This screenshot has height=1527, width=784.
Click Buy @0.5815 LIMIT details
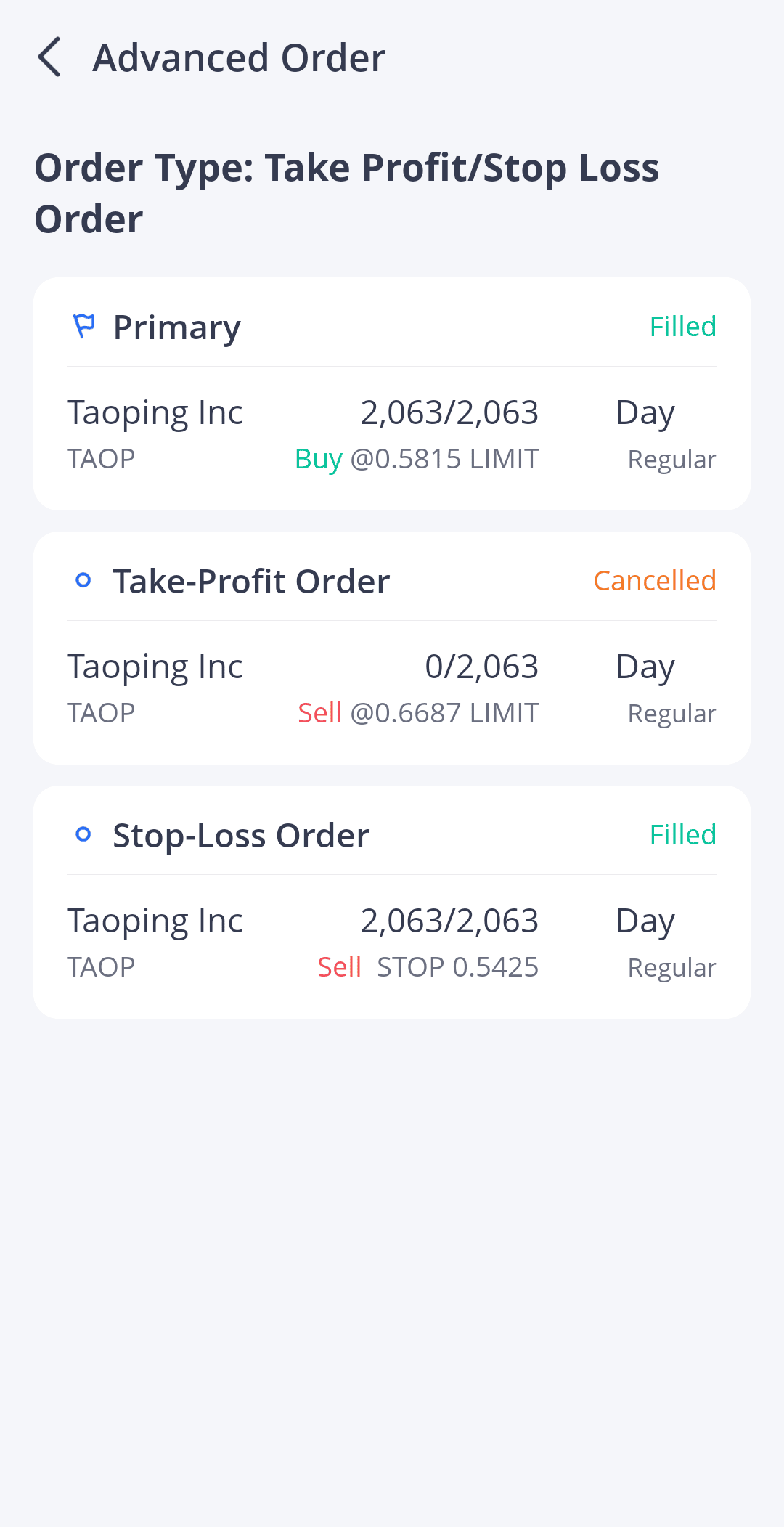pyautogui.click(x=417, y=460)
